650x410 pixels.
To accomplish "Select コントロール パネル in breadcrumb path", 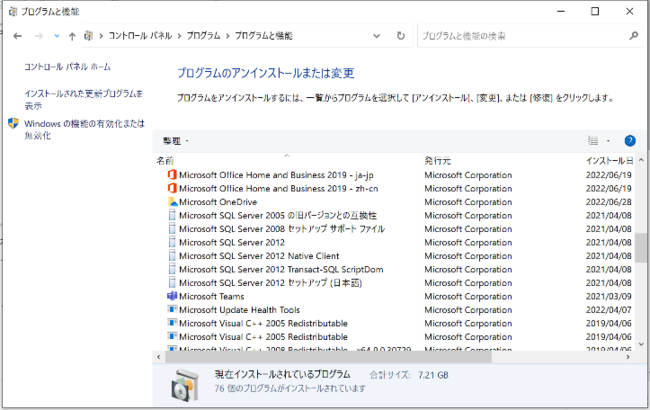I will pyautogui.click(x=140, y=36).
